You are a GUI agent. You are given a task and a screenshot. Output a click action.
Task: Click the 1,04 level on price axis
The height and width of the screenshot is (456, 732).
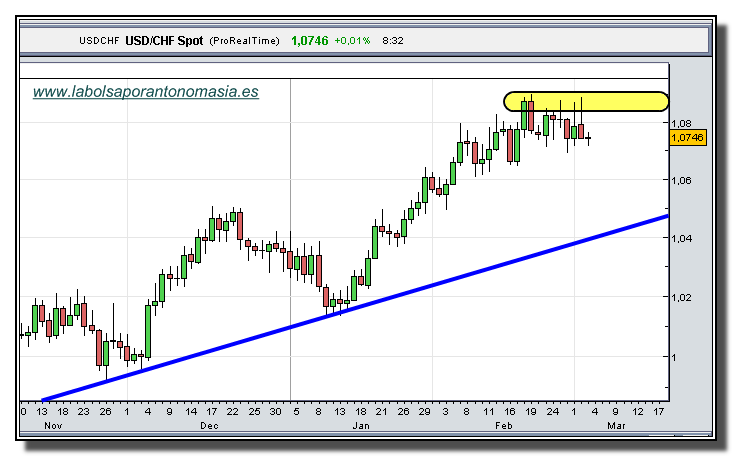681,239
